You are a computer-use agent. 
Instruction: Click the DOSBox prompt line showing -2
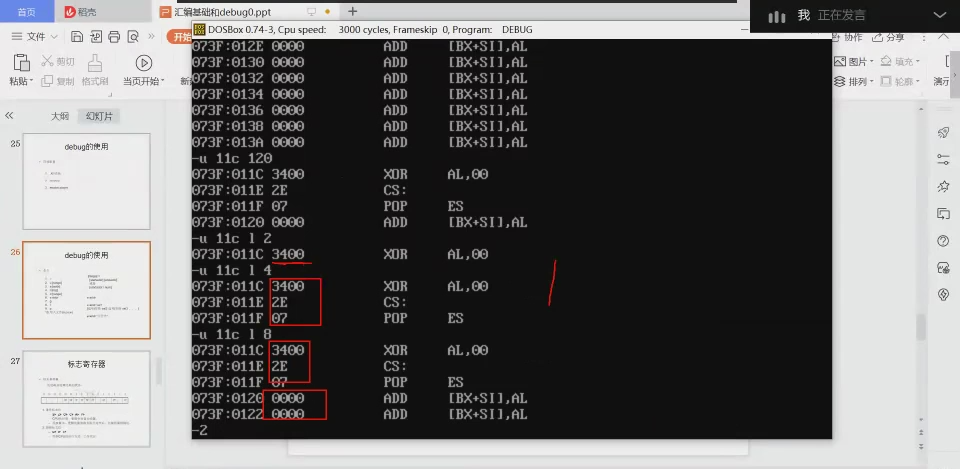tap(200, 430)
